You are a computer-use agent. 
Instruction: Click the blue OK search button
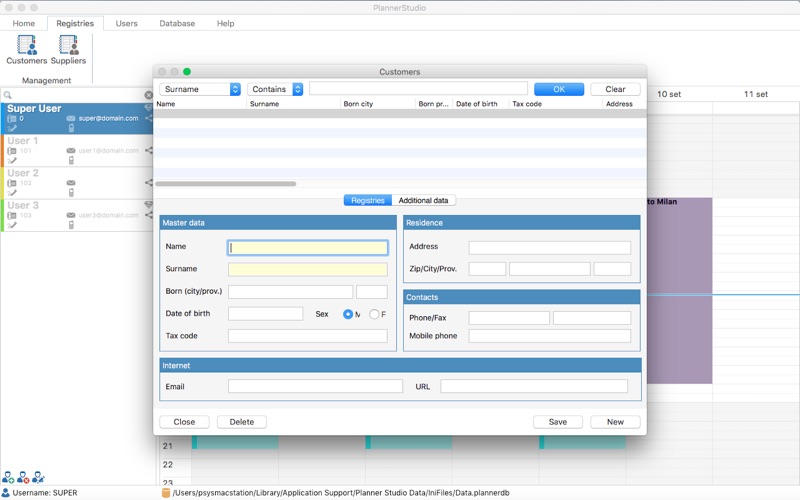[x=559, y=89]
